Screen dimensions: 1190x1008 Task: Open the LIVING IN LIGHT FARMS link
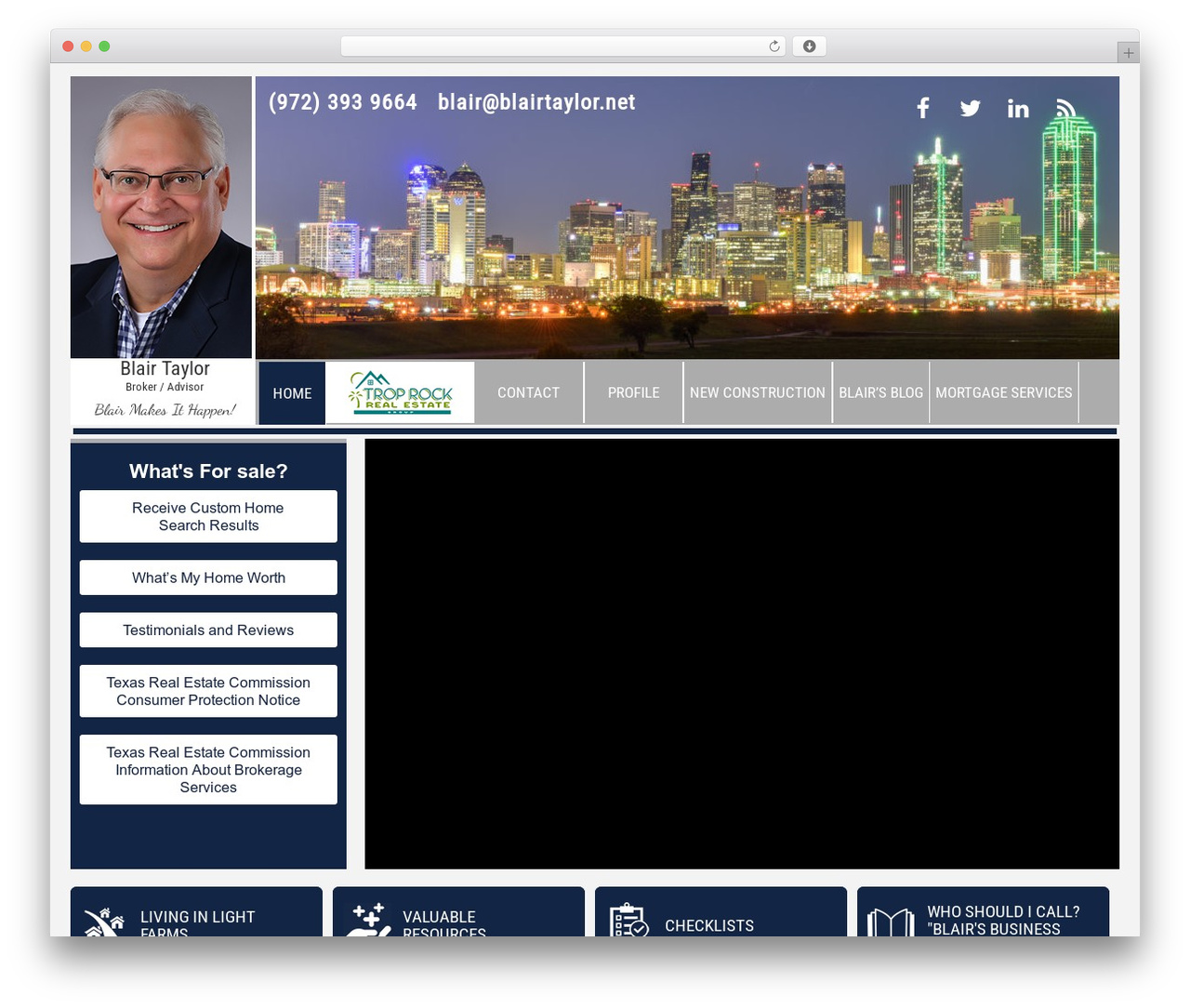197,923
